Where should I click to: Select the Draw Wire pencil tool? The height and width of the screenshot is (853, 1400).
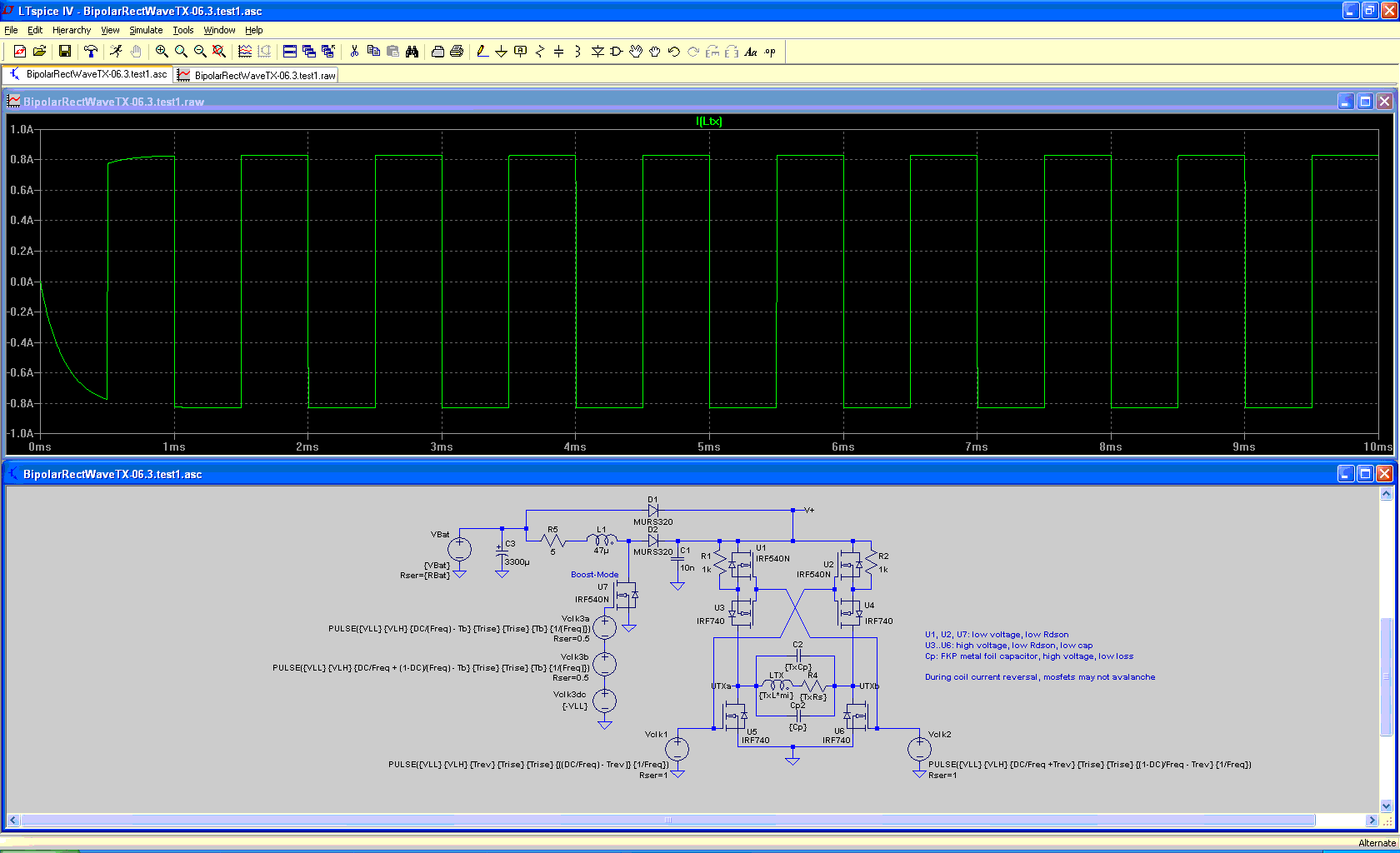point(482,52)
